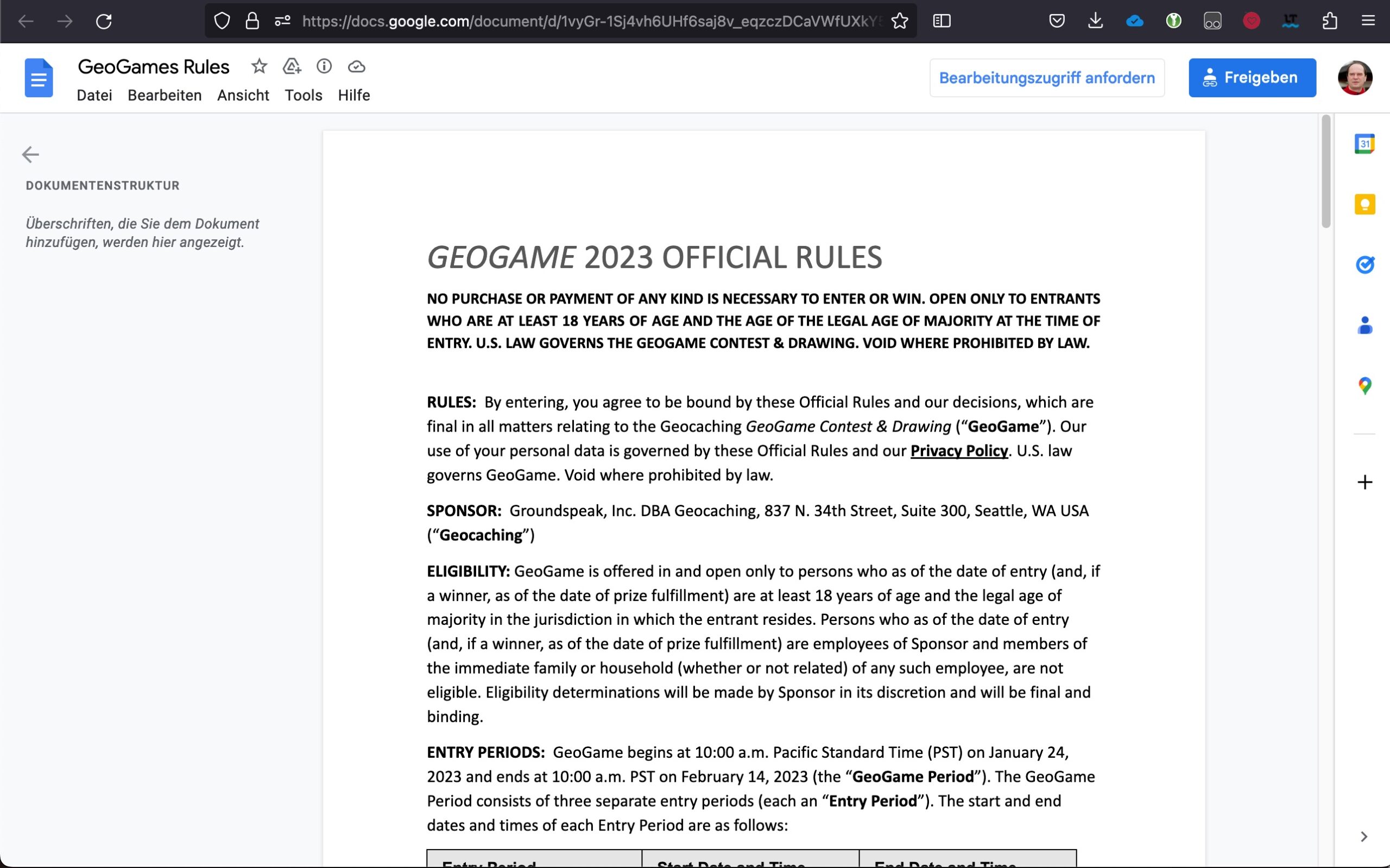
Task: Click the Google Docs home icon
Action: 39,78
